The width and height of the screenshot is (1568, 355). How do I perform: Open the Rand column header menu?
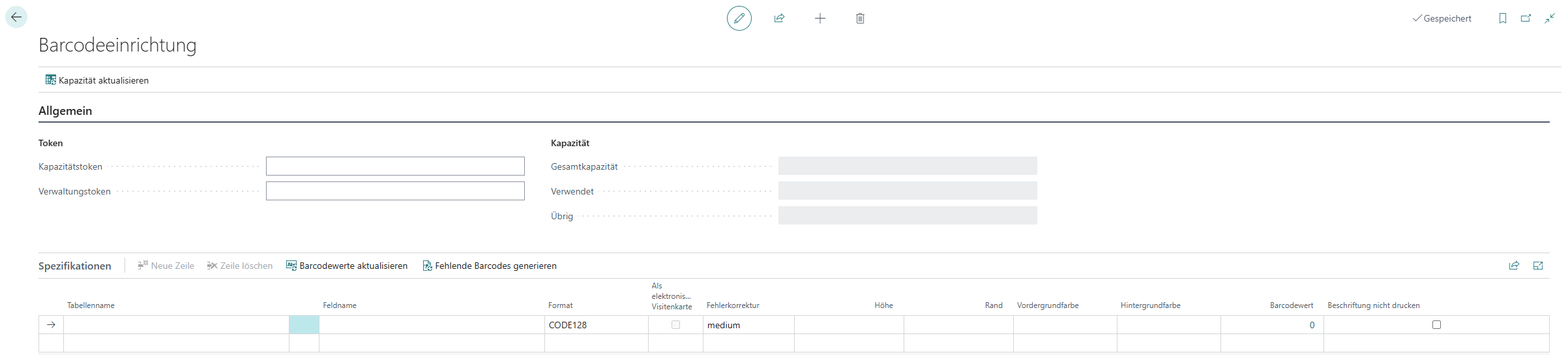[x=994, y=305]
